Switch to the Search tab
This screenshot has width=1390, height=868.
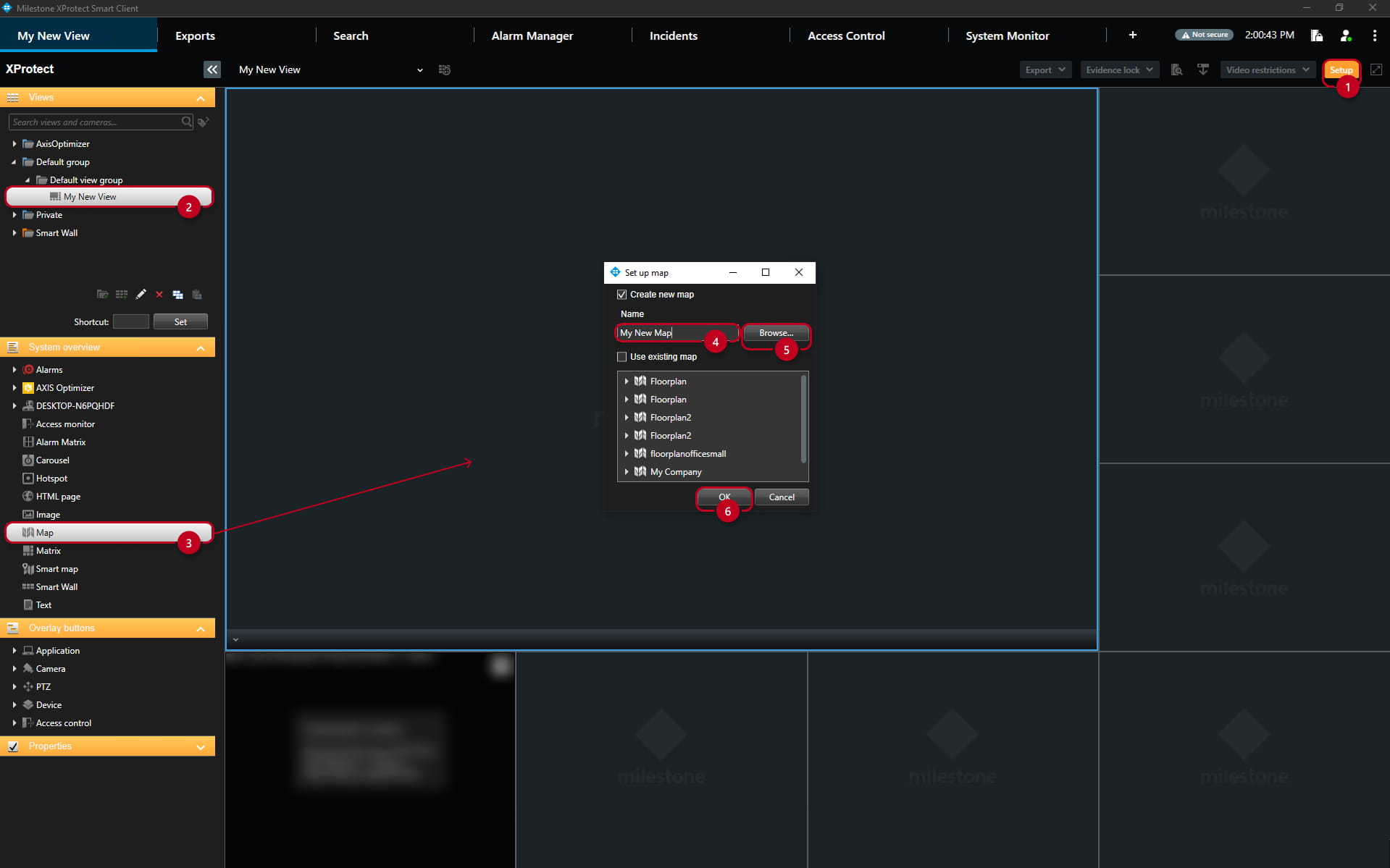click(351, 35)
